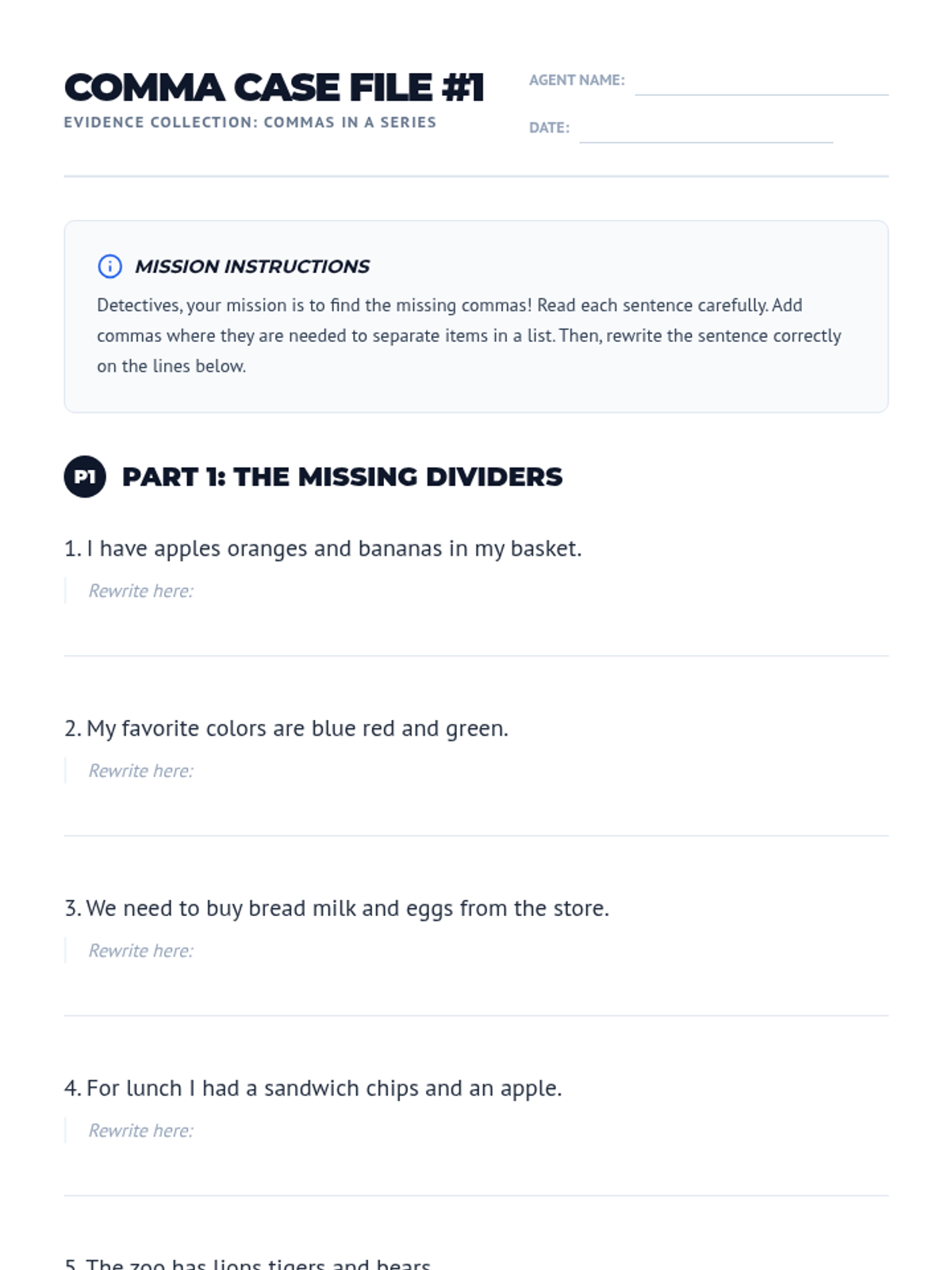
Task: Click the Rewrite here field under sentence 1
Action: pos(476,617)
